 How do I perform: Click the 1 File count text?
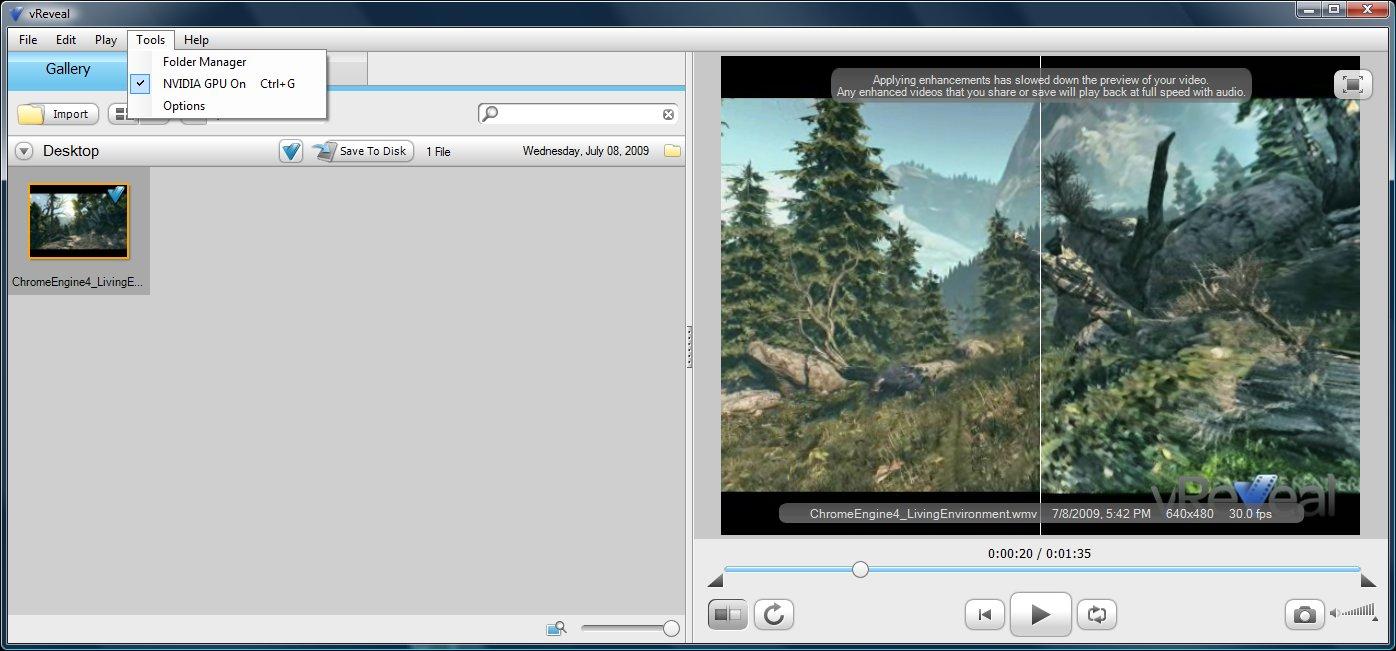click(438, 152)
